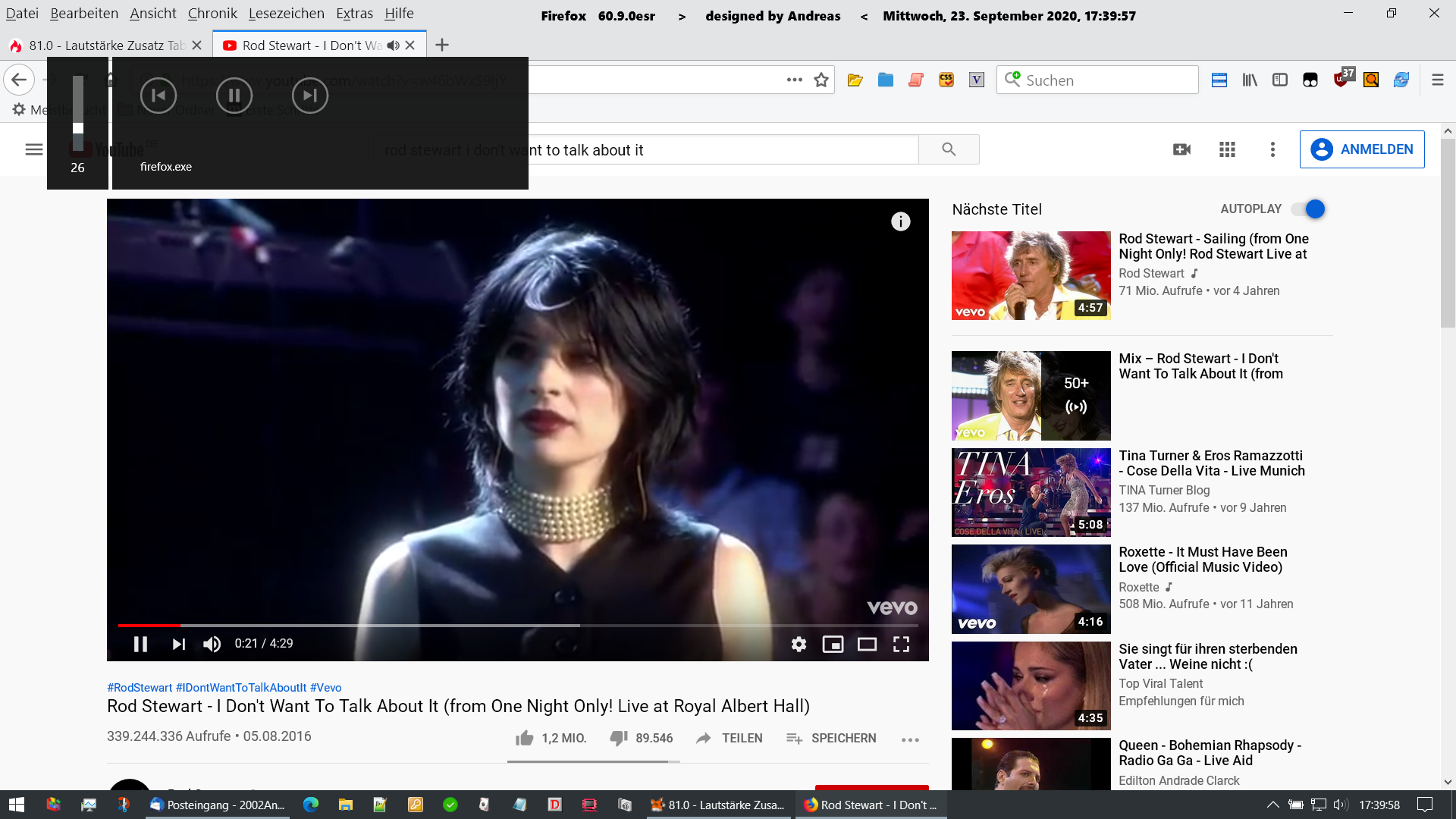
Task: Mute the YouTube player volume
Action: (x=212, y=644)
